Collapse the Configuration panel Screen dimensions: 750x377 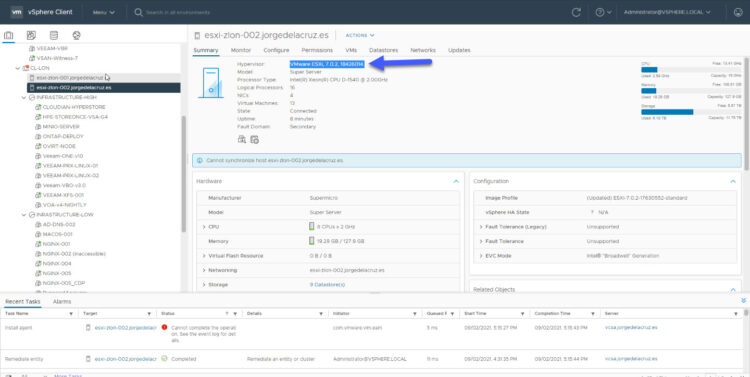[732, 181]
